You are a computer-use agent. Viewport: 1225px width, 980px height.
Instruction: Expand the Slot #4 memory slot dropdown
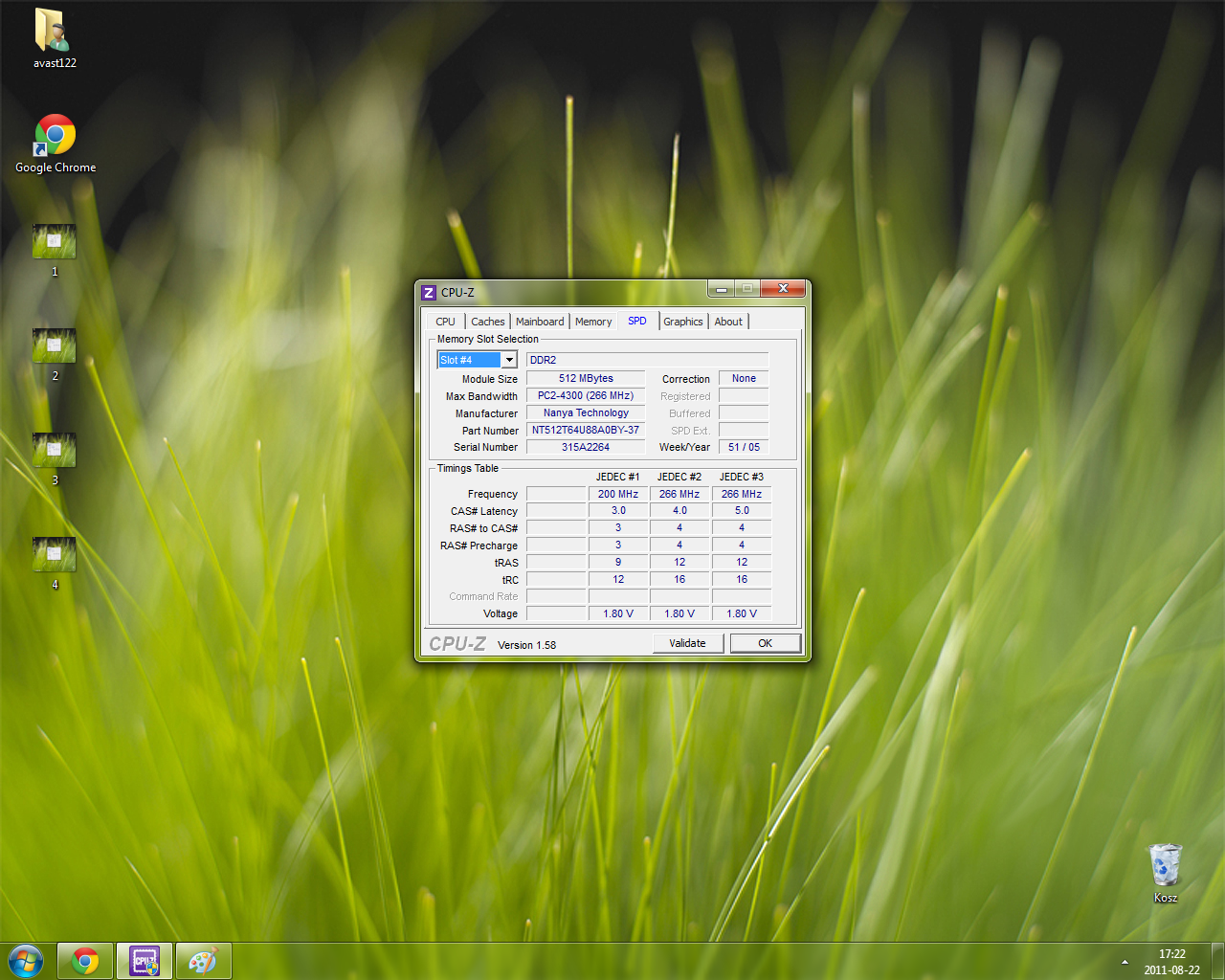pos(509,360)
